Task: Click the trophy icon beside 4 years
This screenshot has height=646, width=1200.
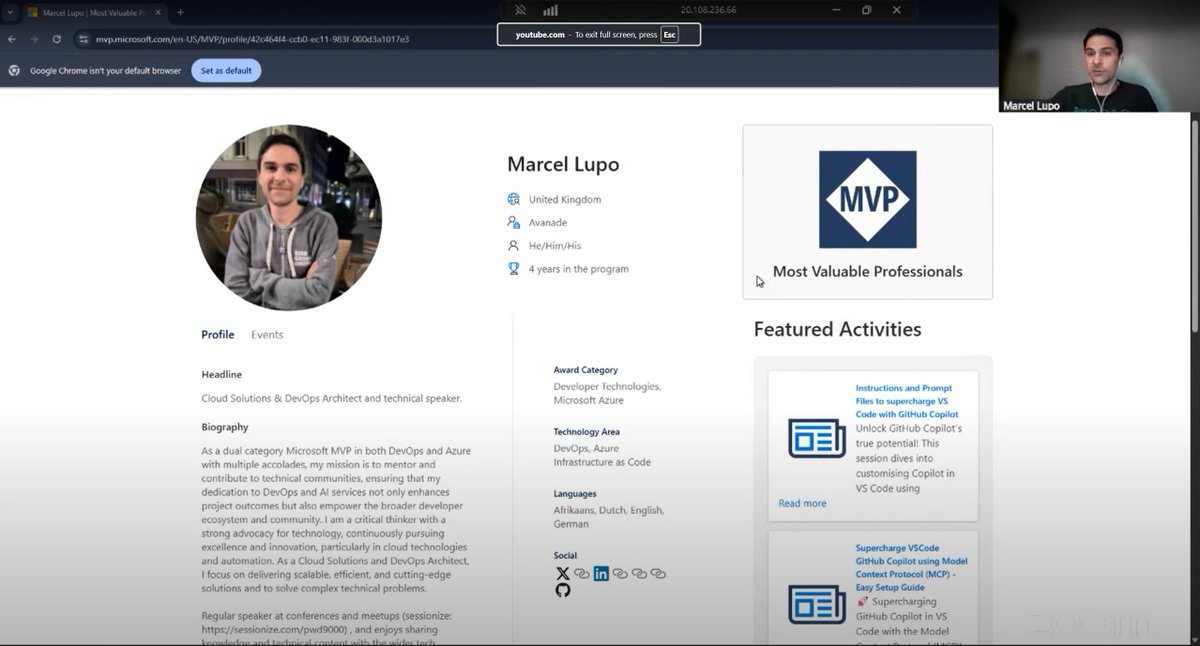Action: [x=514, y=268]
